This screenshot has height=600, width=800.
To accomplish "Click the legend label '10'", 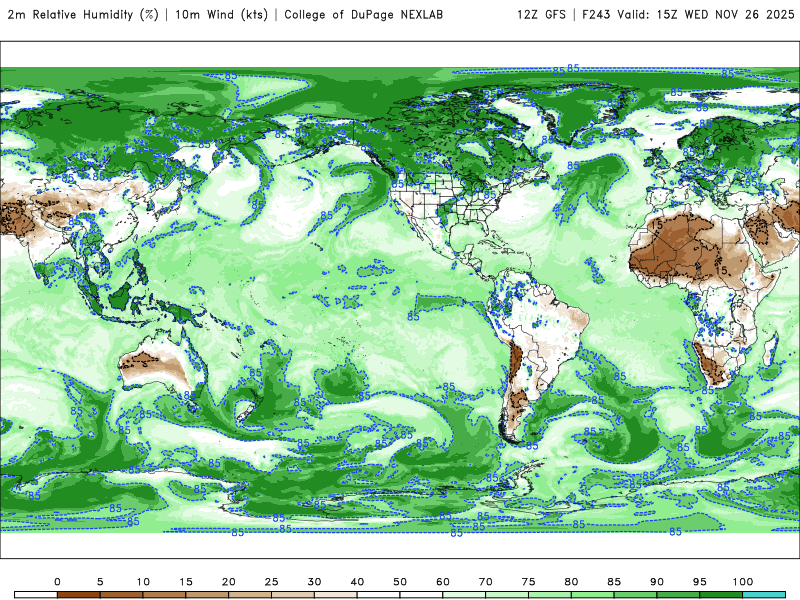I will (143, 582).
